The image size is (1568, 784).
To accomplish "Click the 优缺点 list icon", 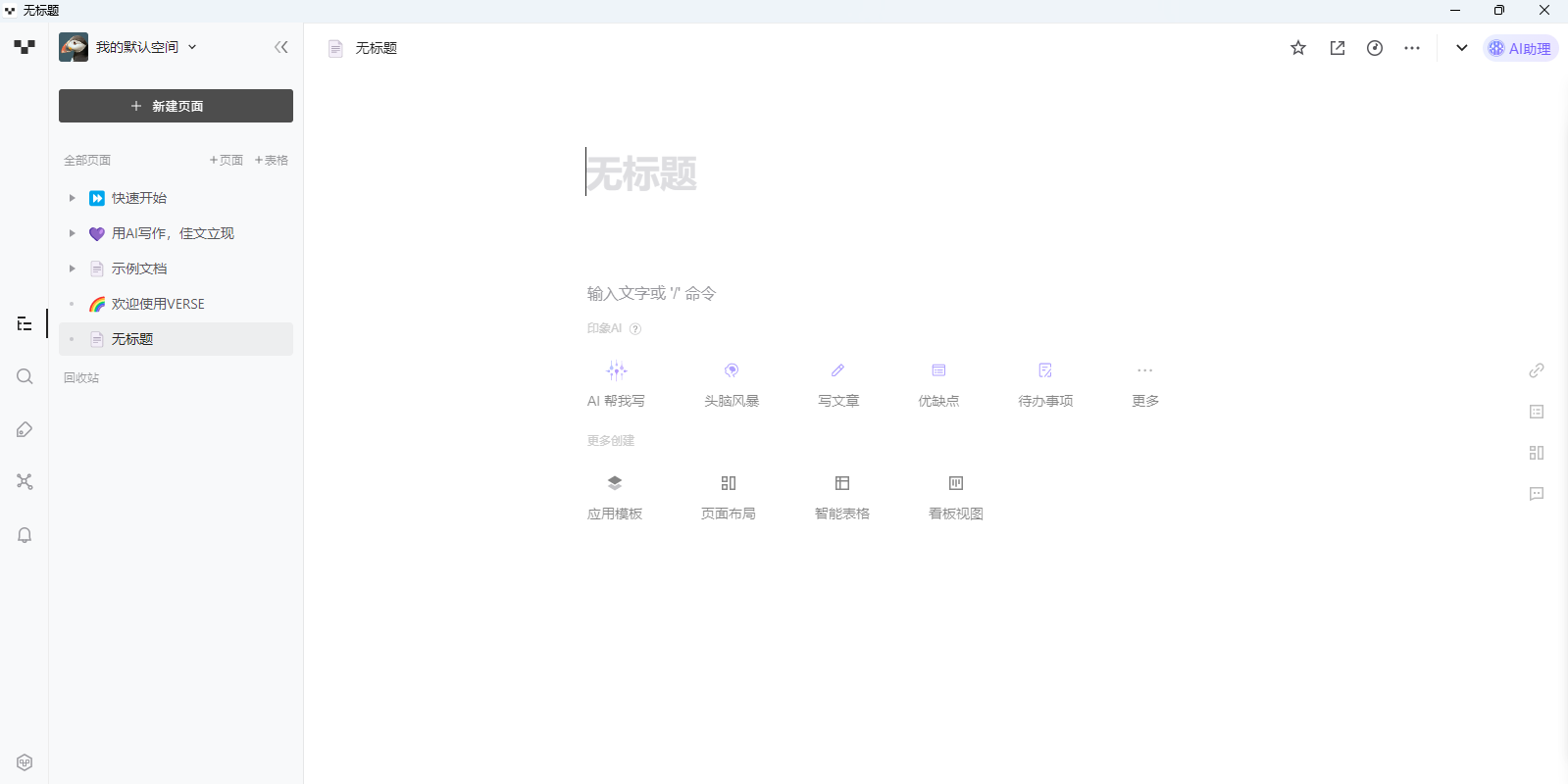I will [x=938, y=370].
